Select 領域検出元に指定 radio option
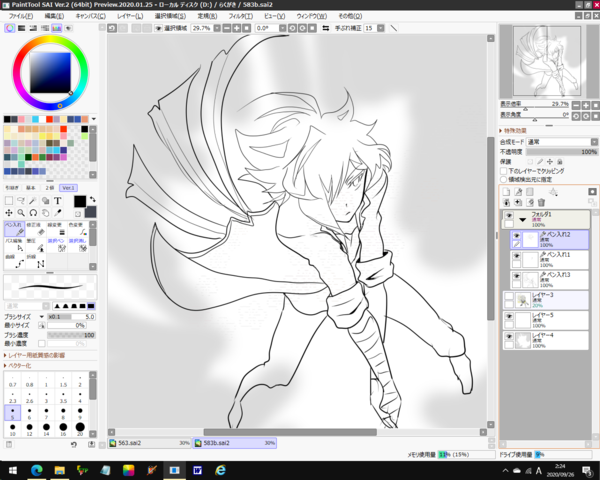The height and width of the screenshot is (480, 600). 504,179
